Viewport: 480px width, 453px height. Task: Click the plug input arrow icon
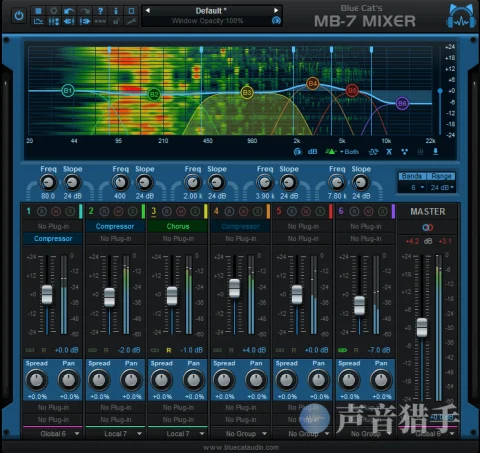pyautogui.click(x=69, y=21)
